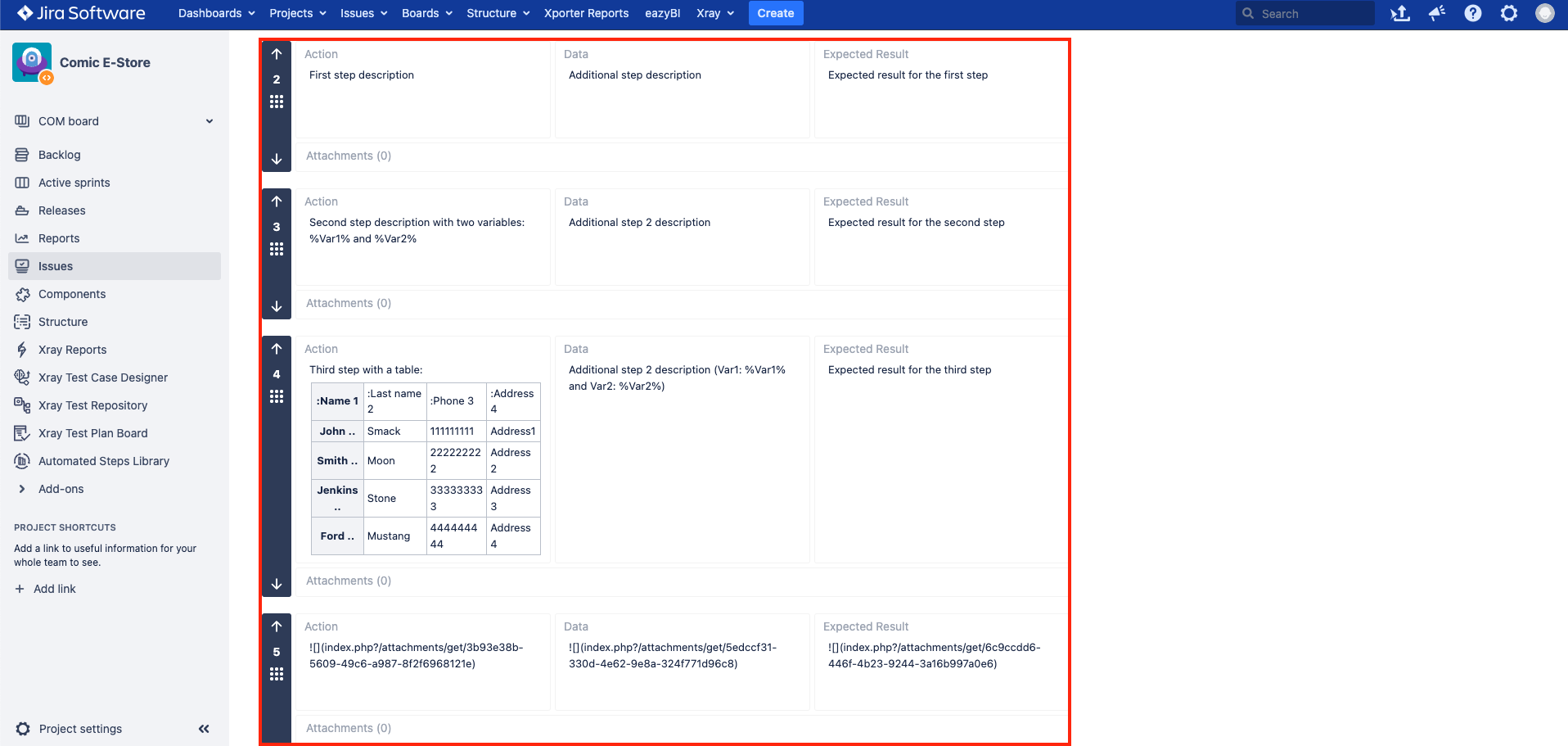Click the Create button
This screenshot has width=1568, height=746.
click(775, 13)
